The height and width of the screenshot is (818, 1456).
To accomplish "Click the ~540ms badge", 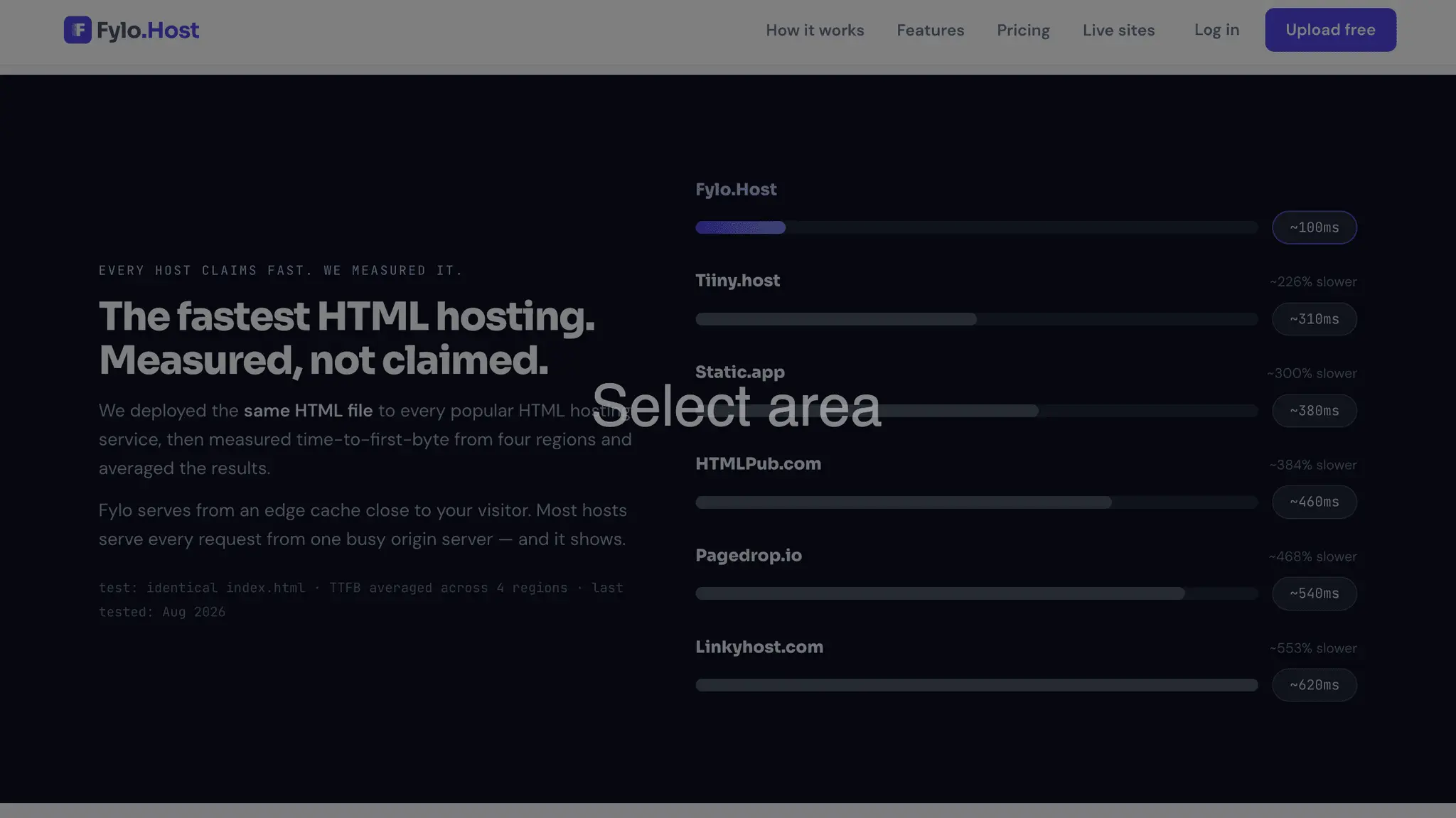I will [1315, 593].
